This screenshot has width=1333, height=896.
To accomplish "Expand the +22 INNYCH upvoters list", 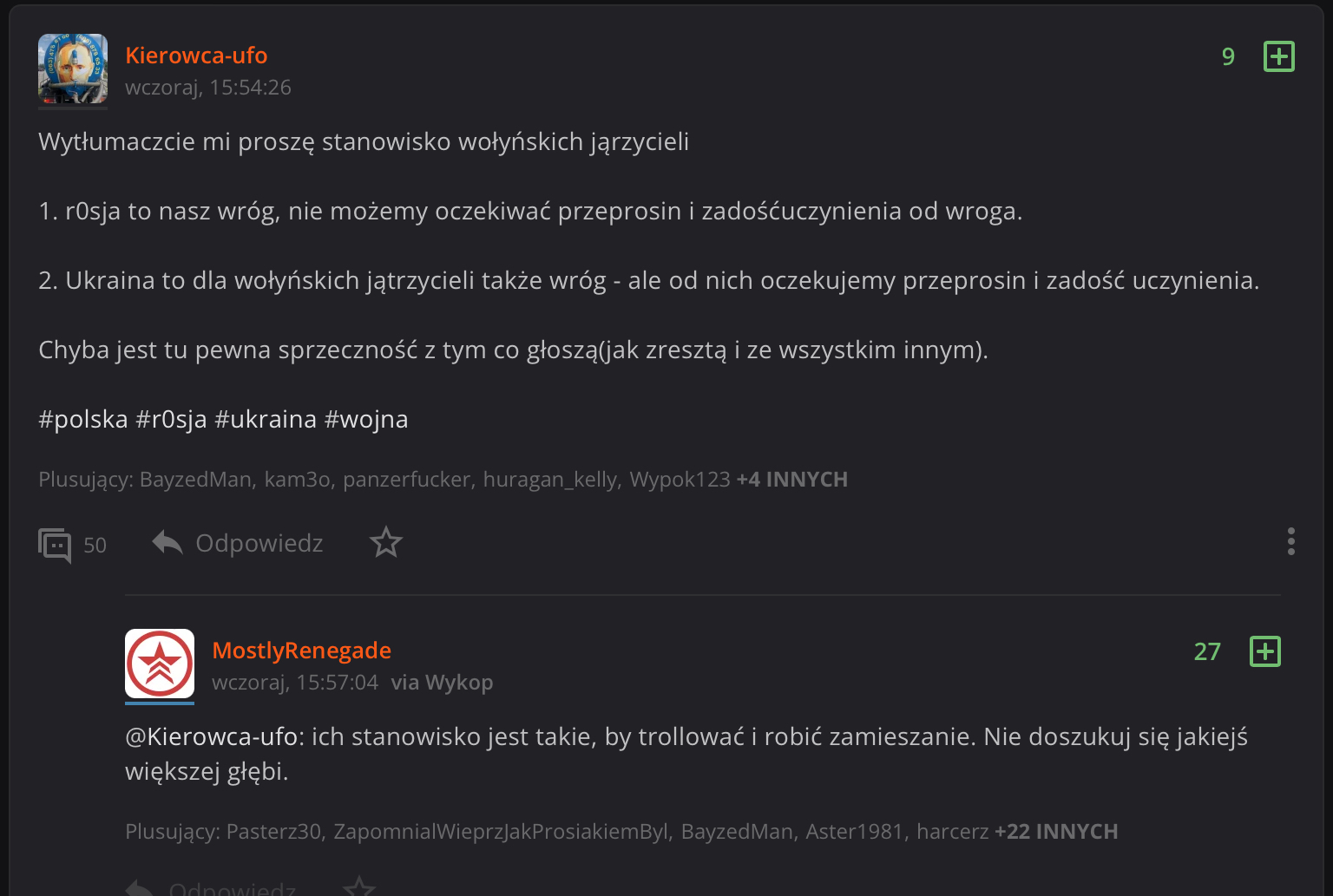I will (x=1055, y=832).
